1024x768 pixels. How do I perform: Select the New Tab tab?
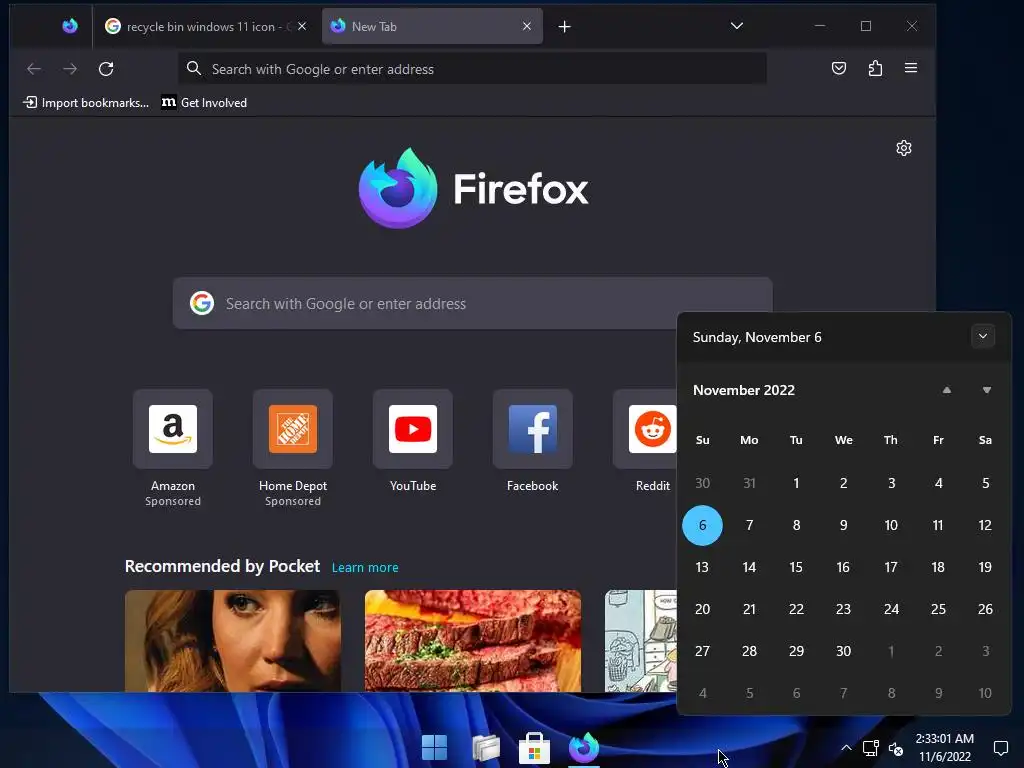click(432, 26)
